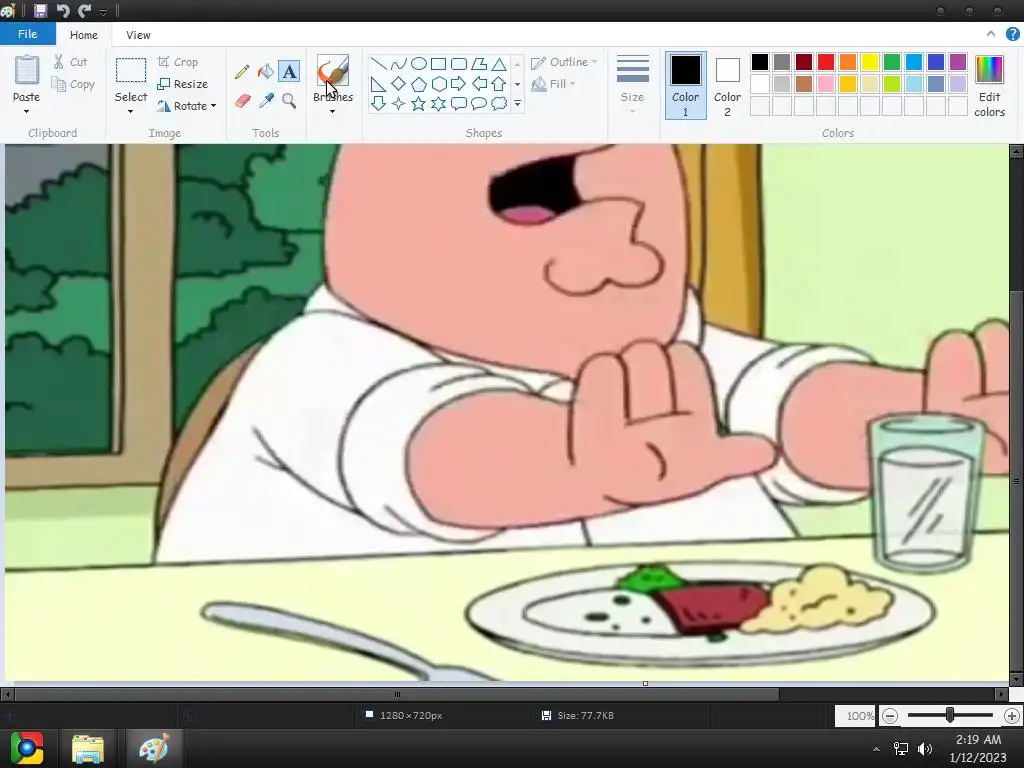
Task: Pick the Triangle shape
Action: coord(499,64)
